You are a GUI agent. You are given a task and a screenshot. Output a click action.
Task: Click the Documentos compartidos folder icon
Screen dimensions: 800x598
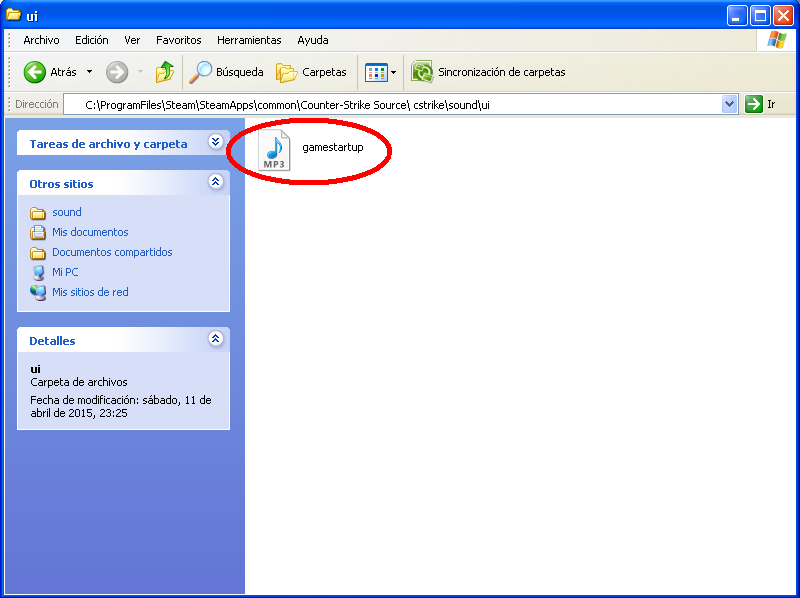point(38,253)
